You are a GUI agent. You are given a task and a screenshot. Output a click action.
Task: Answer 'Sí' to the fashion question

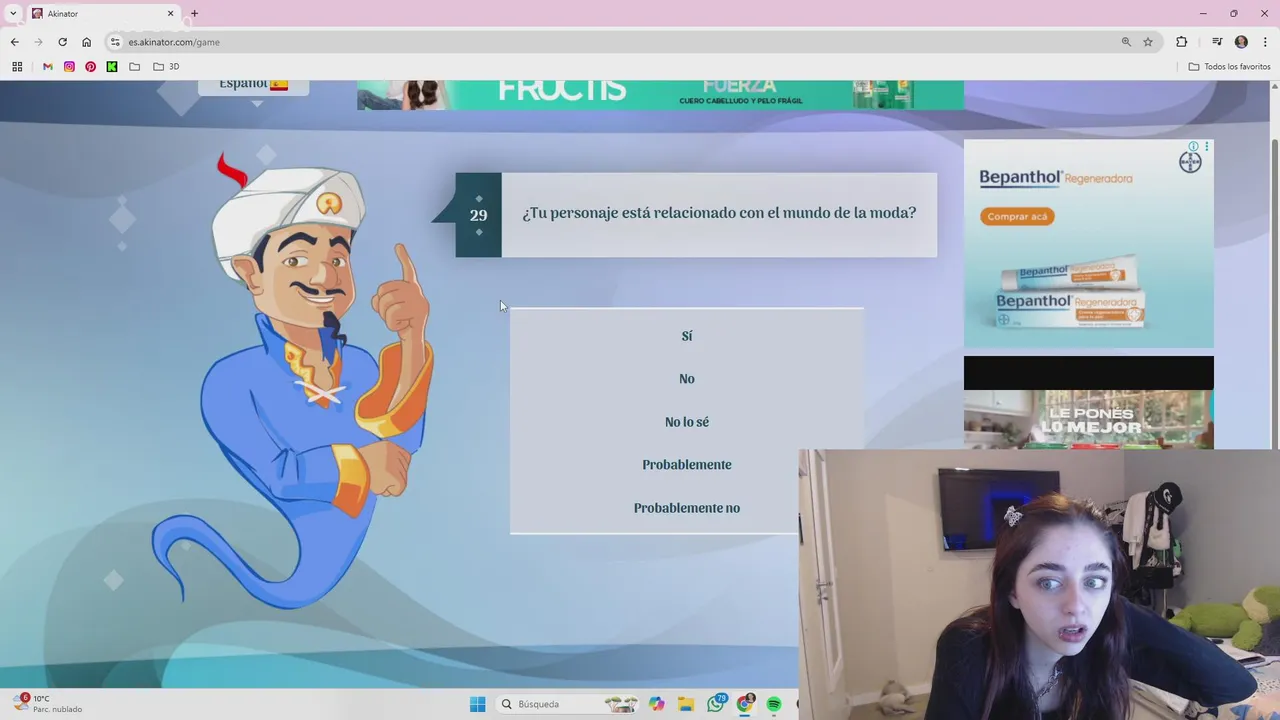click(x=686, y=336)
